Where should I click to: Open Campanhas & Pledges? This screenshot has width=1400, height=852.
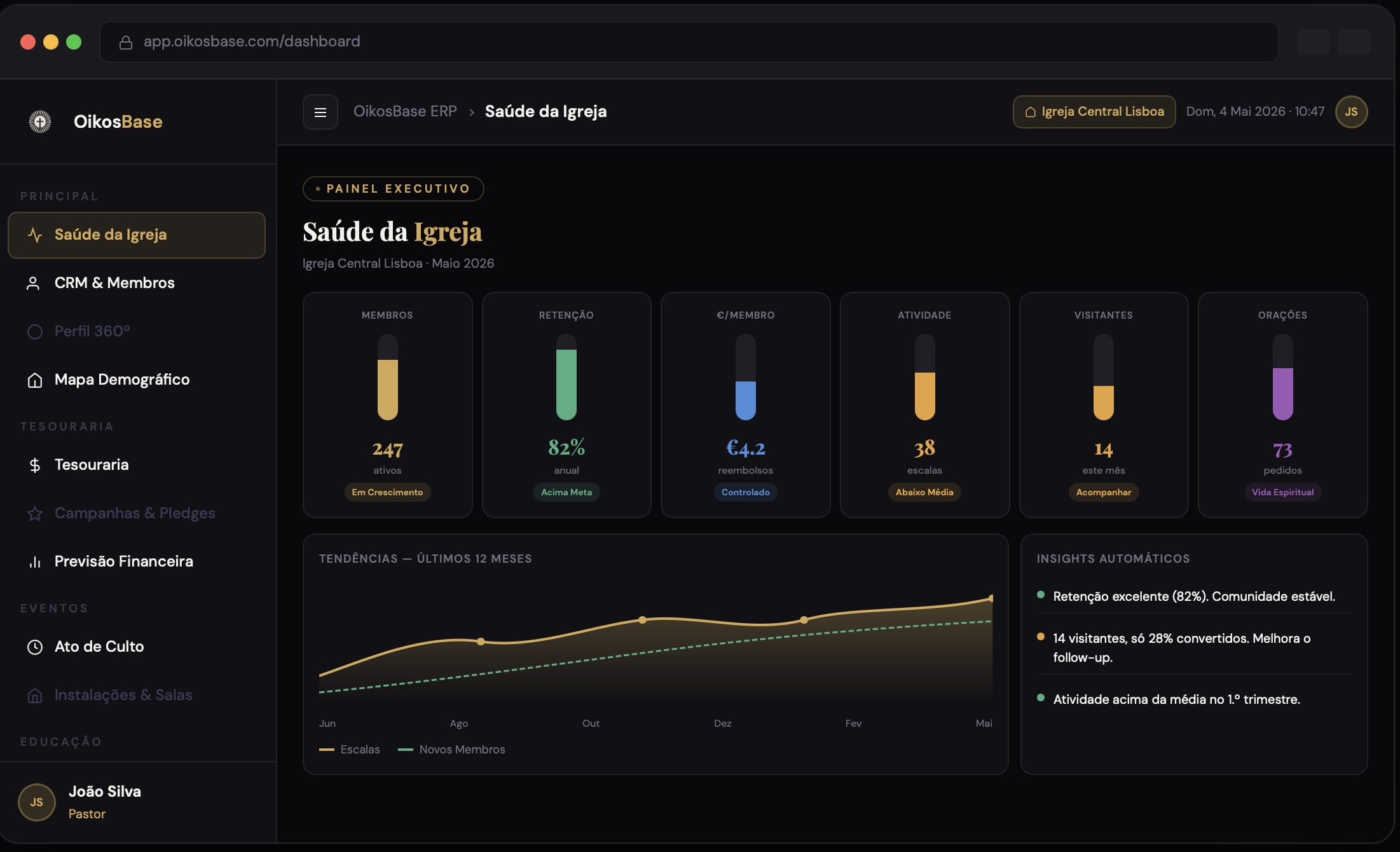[136, 513]
